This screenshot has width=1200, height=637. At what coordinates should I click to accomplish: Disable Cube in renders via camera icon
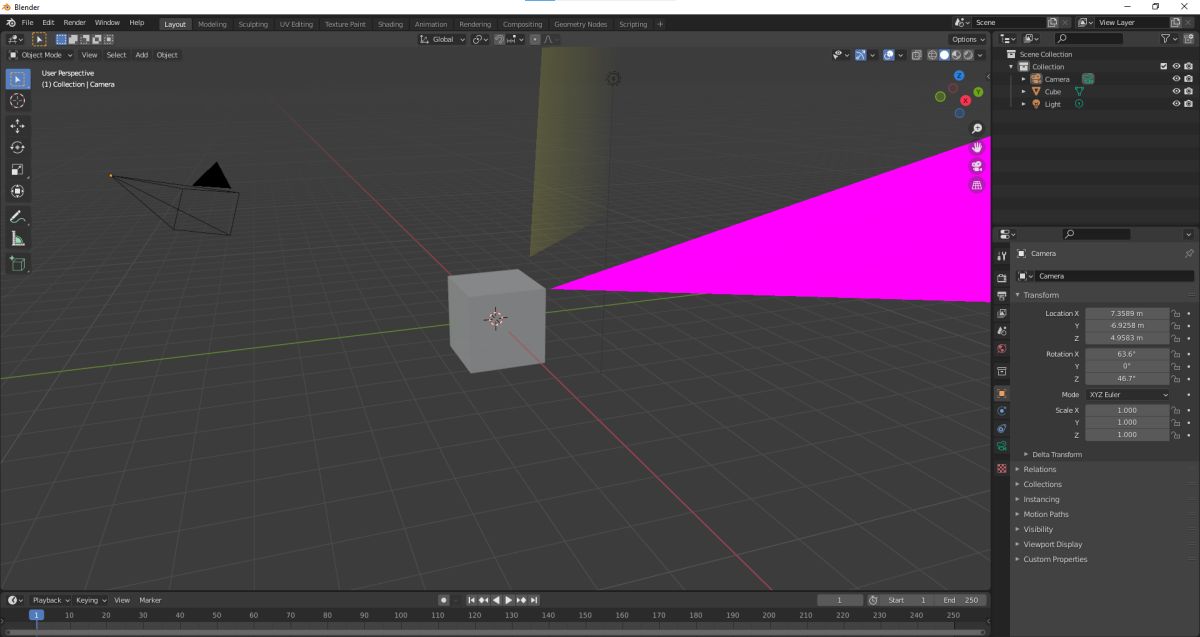click(x=1188, y=92)
